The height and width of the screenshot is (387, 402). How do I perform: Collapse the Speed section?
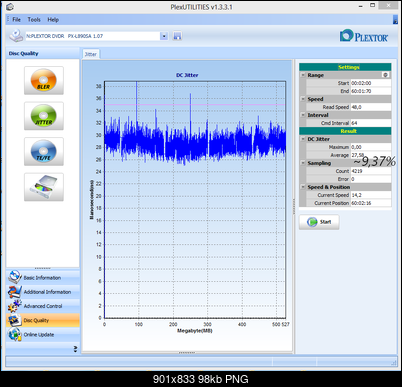coord(303,99)
